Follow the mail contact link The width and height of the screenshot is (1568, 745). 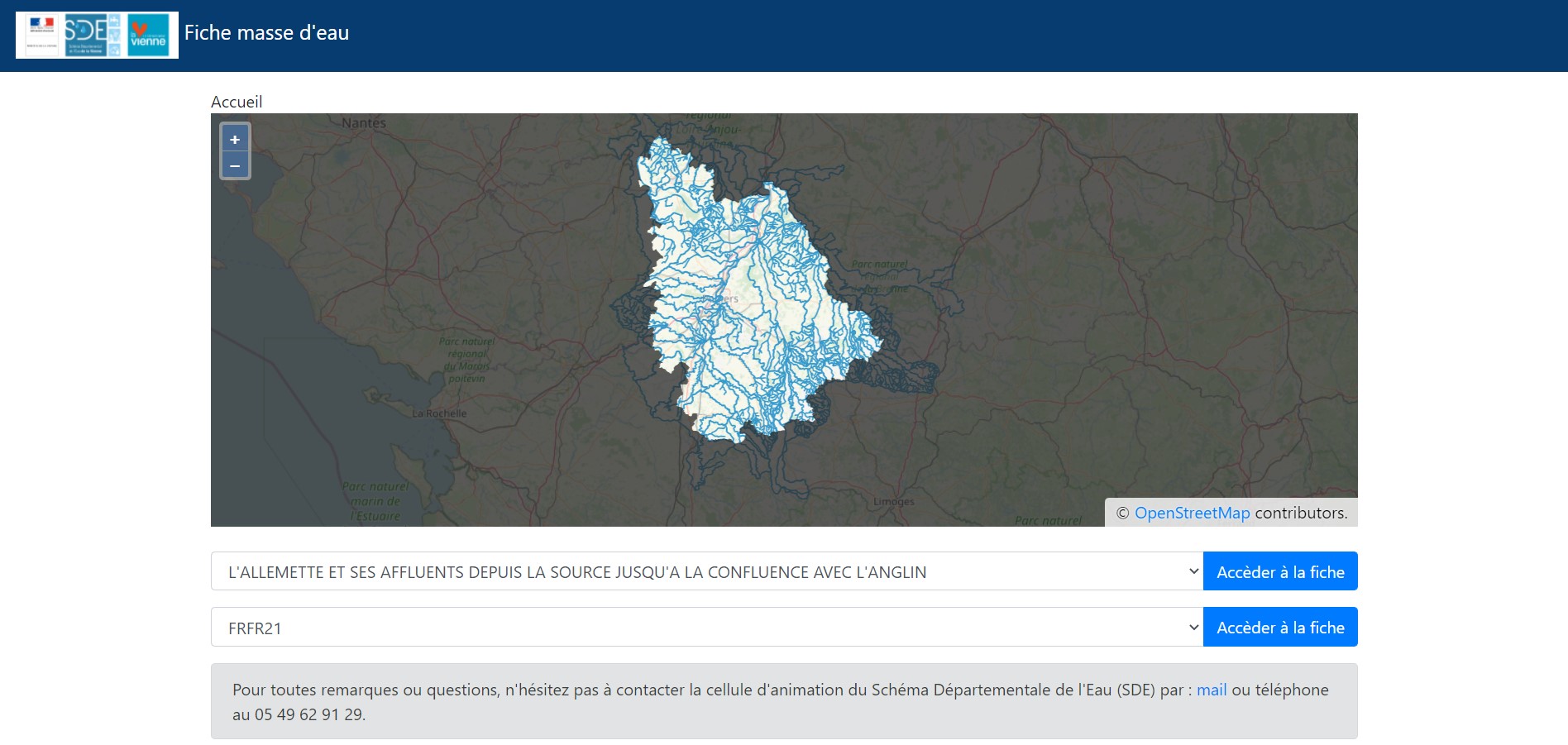1211,690
